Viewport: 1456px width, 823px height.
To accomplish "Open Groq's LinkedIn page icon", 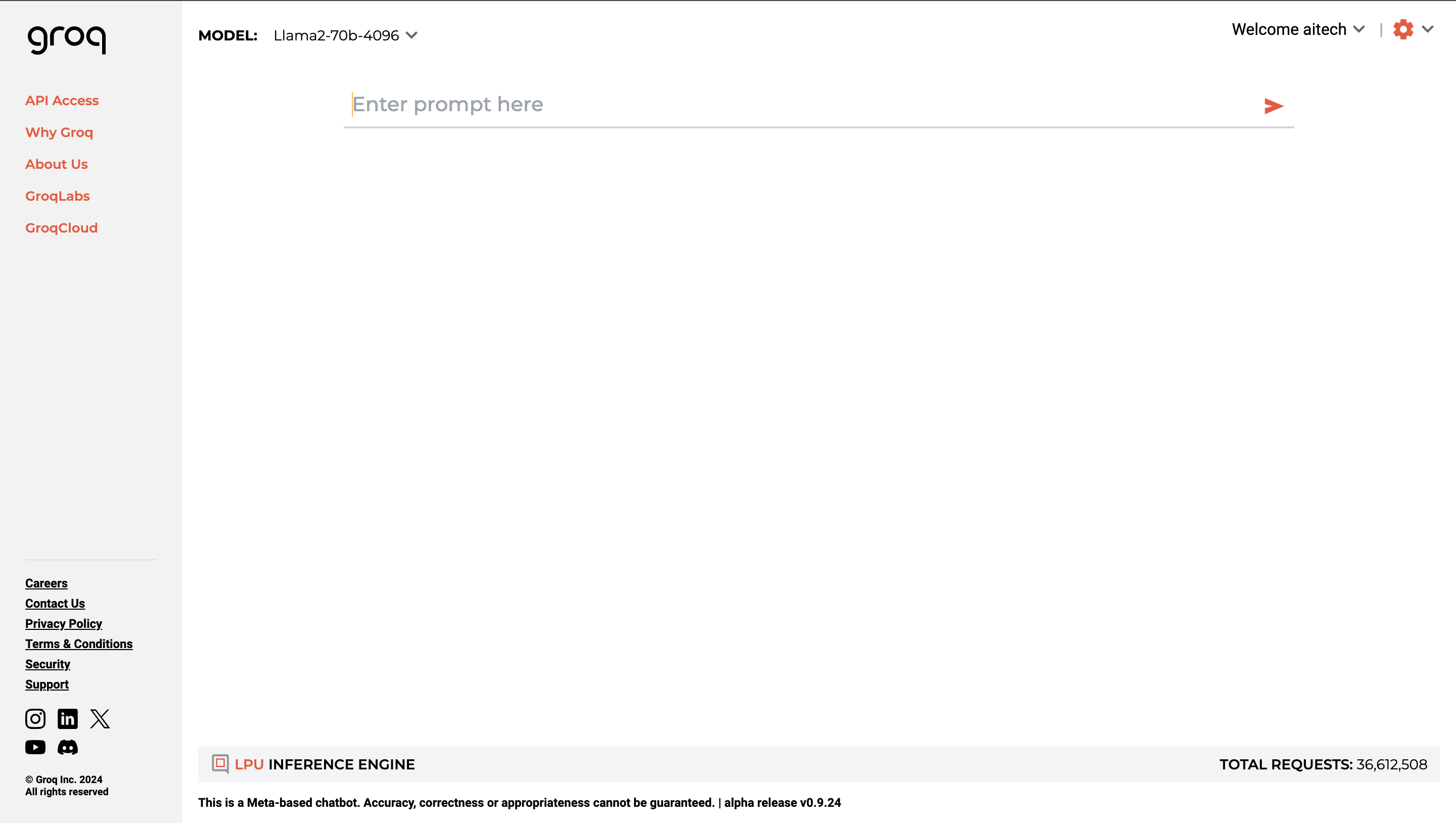I will pyautogui.click(x=68, y=718).
